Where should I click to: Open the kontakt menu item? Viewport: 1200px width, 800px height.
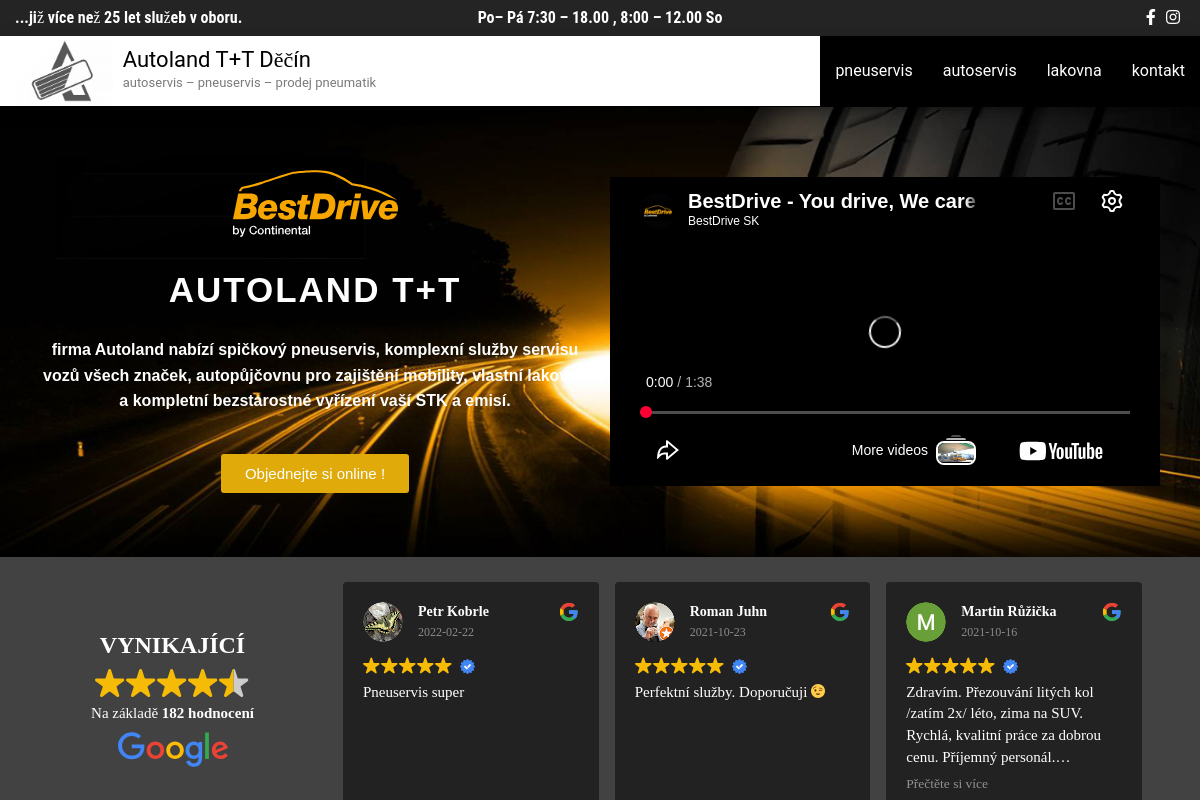pos(1158,71)
